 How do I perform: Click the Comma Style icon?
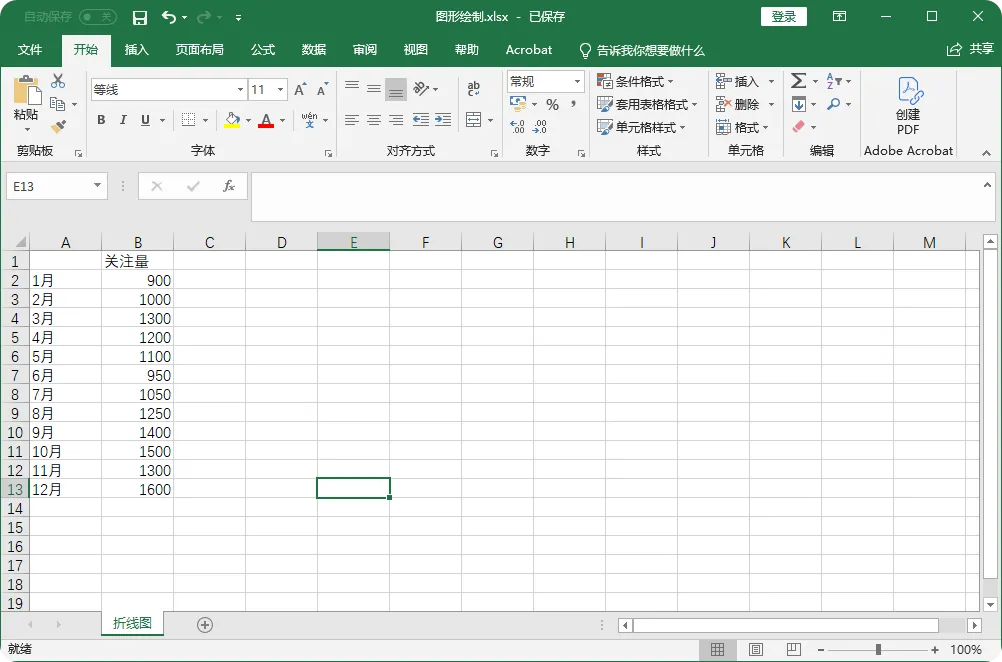tap(573, 104)
